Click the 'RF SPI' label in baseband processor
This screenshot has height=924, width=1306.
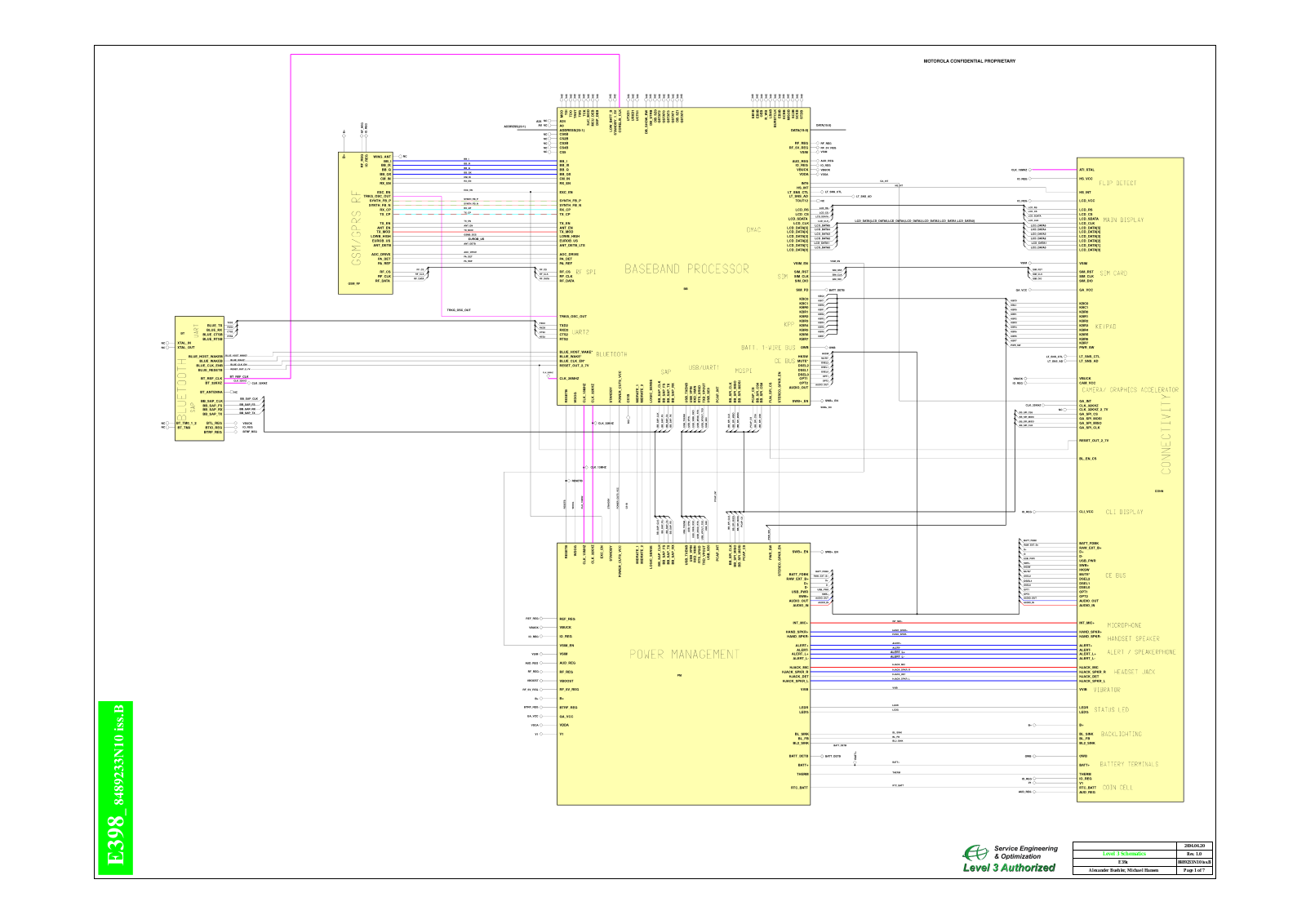(x=586, y=272)
